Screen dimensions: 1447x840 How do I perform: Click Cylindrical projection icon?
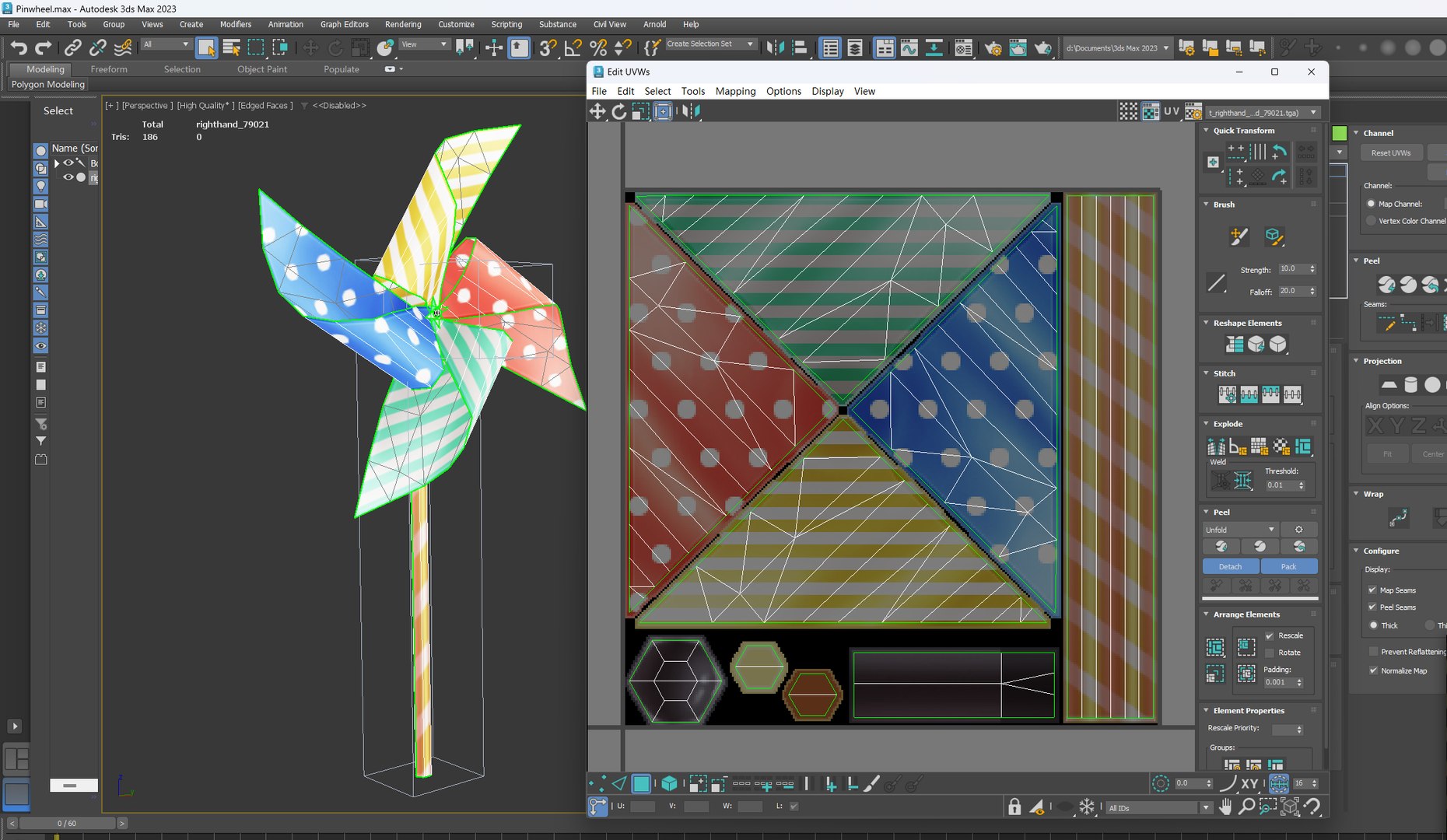[x=1410, y=384]
